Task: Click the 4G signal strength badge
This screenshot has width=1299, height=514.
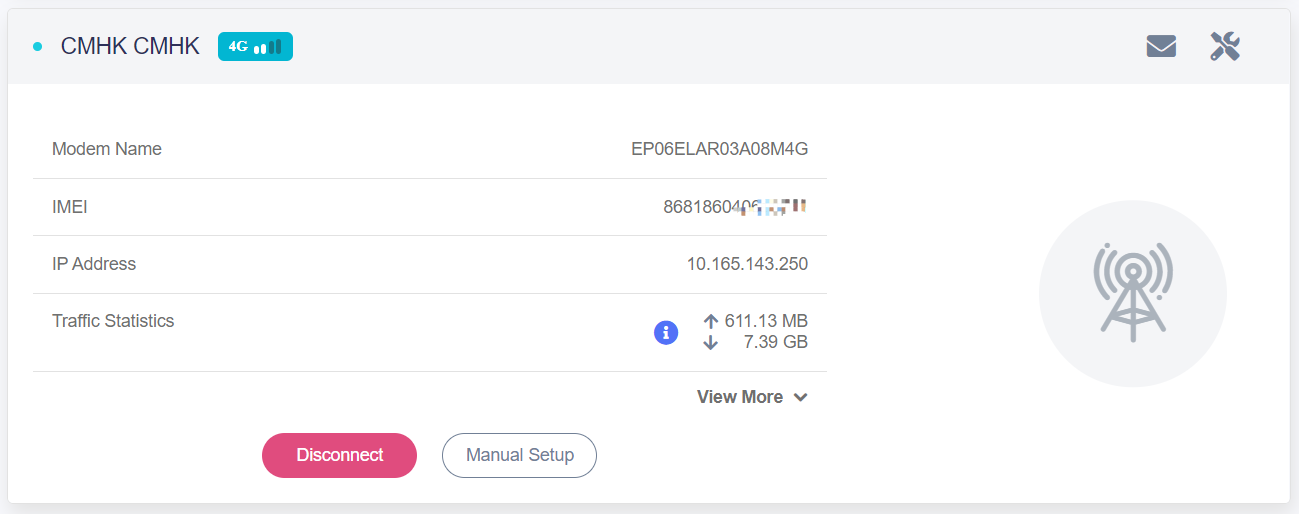Action: pos(255,46)
